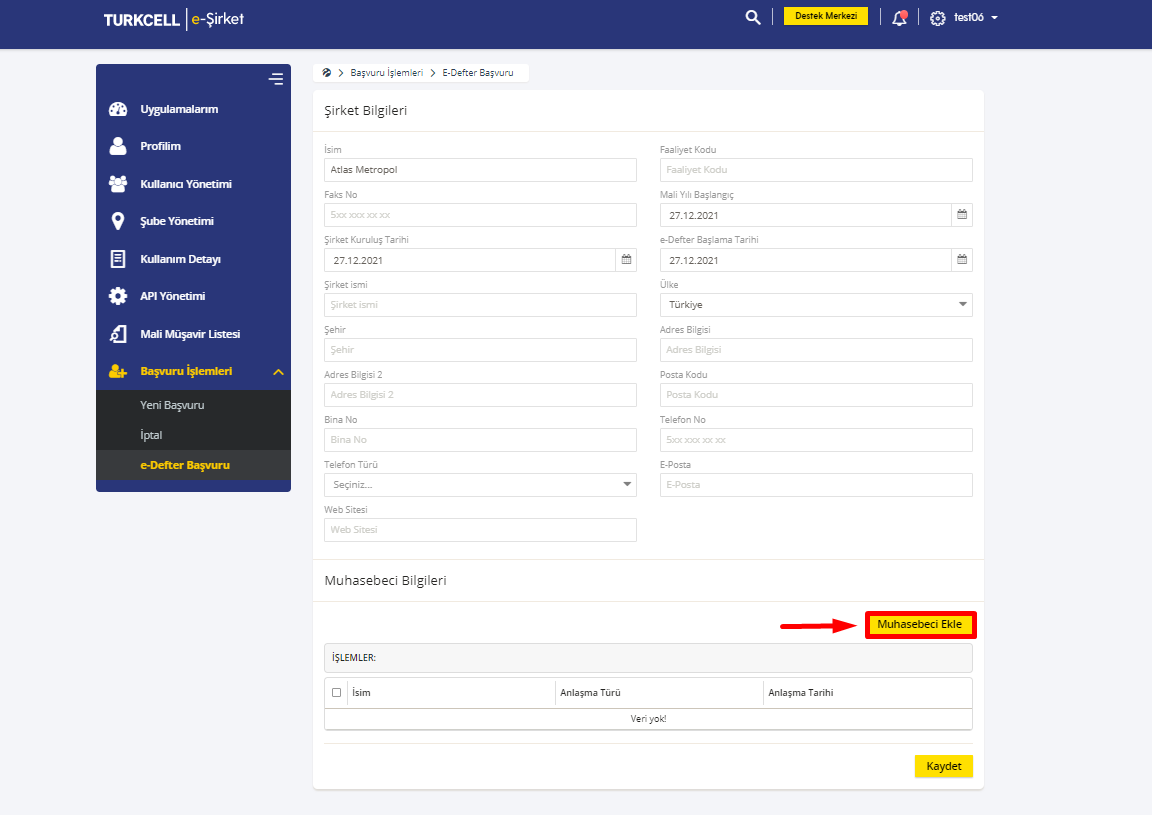Viewport: 1152px width, 815px height.
Task: Click the Şehir input field
Action: tap(480, 350)
